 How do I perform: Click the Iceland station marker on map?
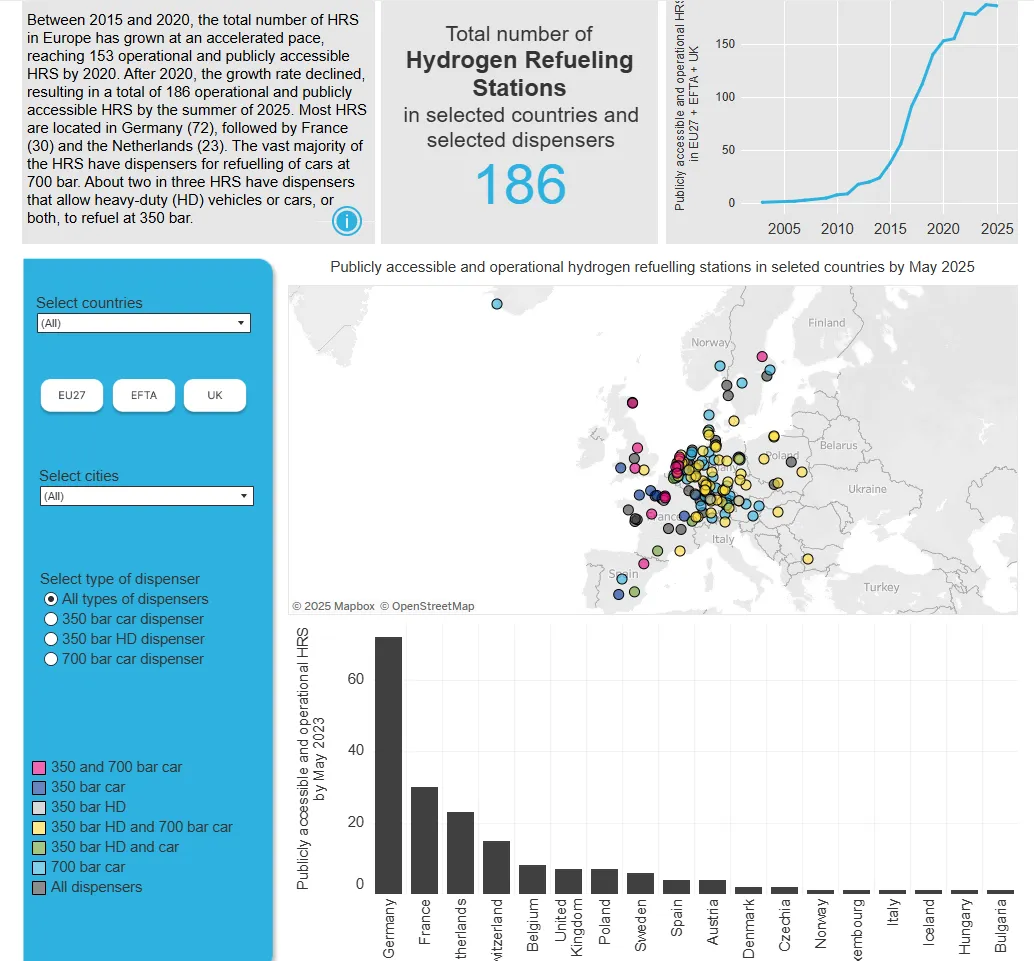[x=497, y=304]
